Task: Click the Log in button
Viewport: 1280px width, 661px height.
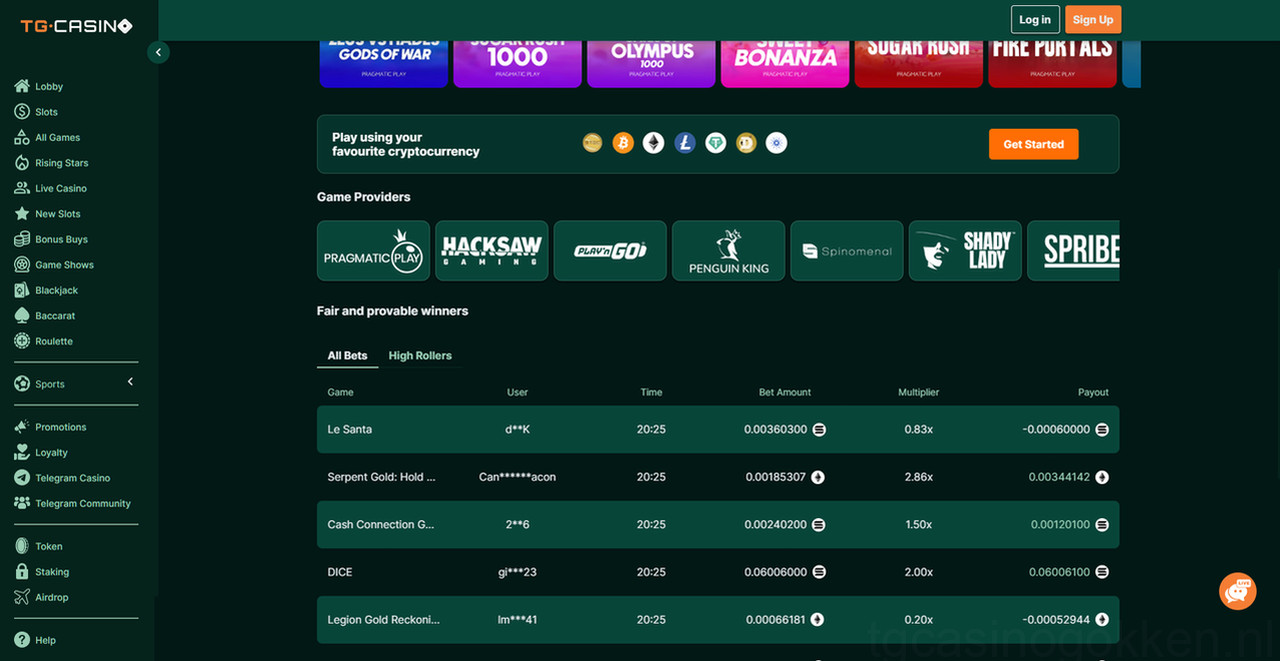Action: (1035, 20)
